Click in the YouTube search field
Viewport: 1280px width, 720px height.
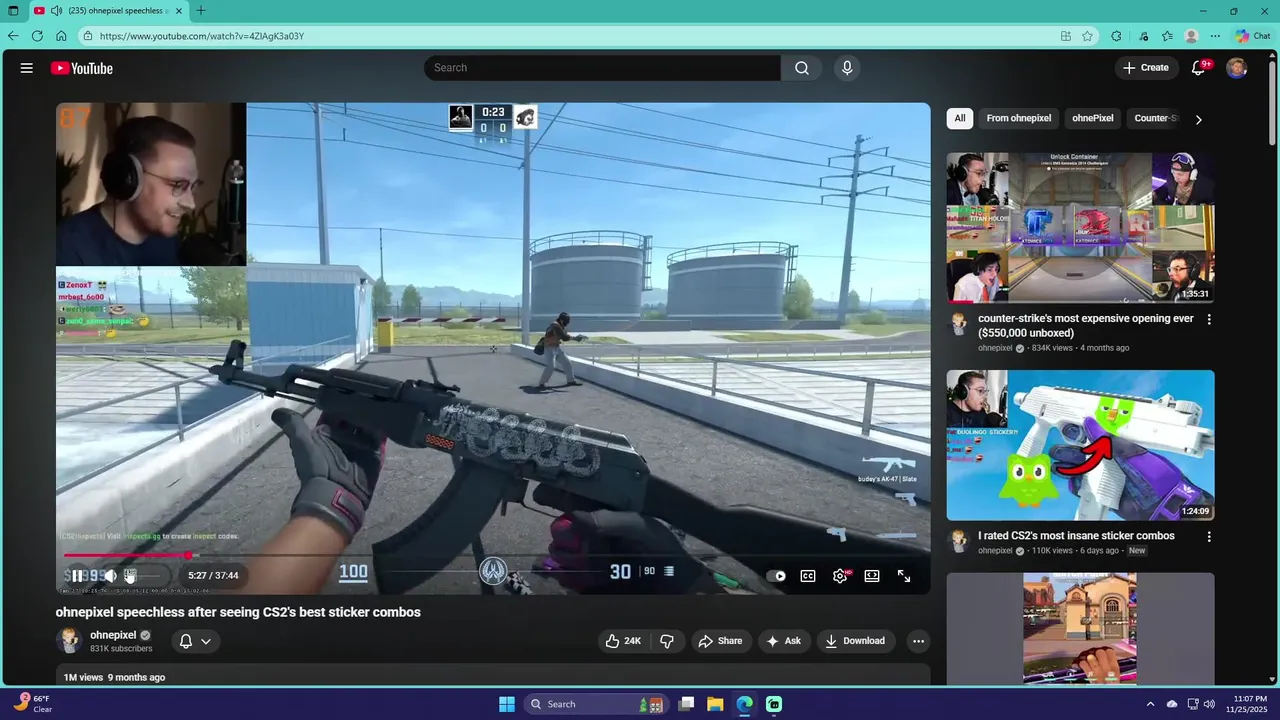click(x=602, y=68)
